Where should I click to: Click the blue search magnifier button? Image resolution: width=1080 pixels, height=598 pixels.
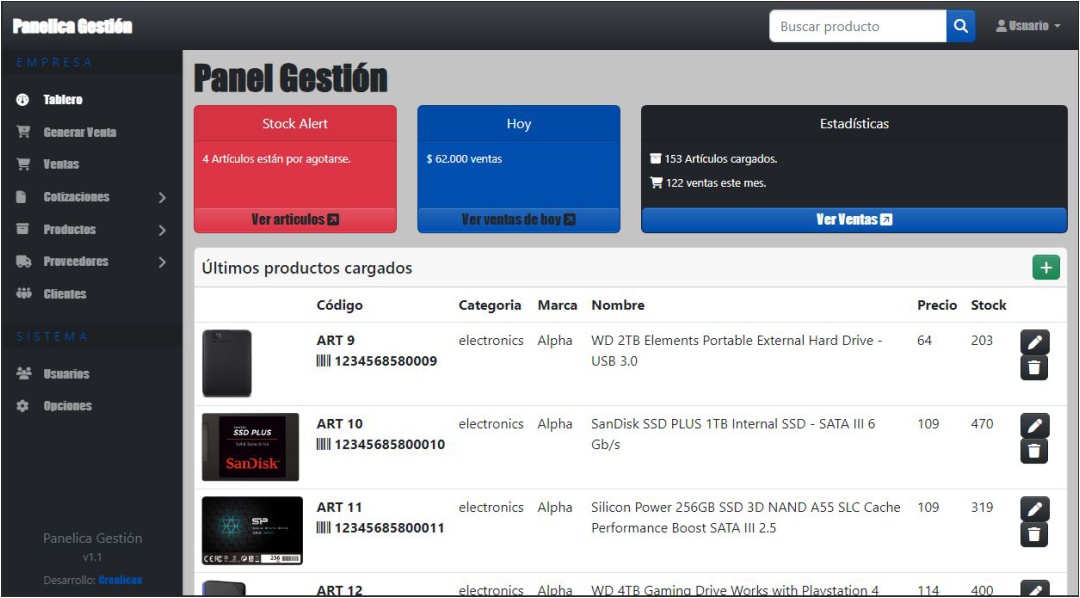(960, 26)
